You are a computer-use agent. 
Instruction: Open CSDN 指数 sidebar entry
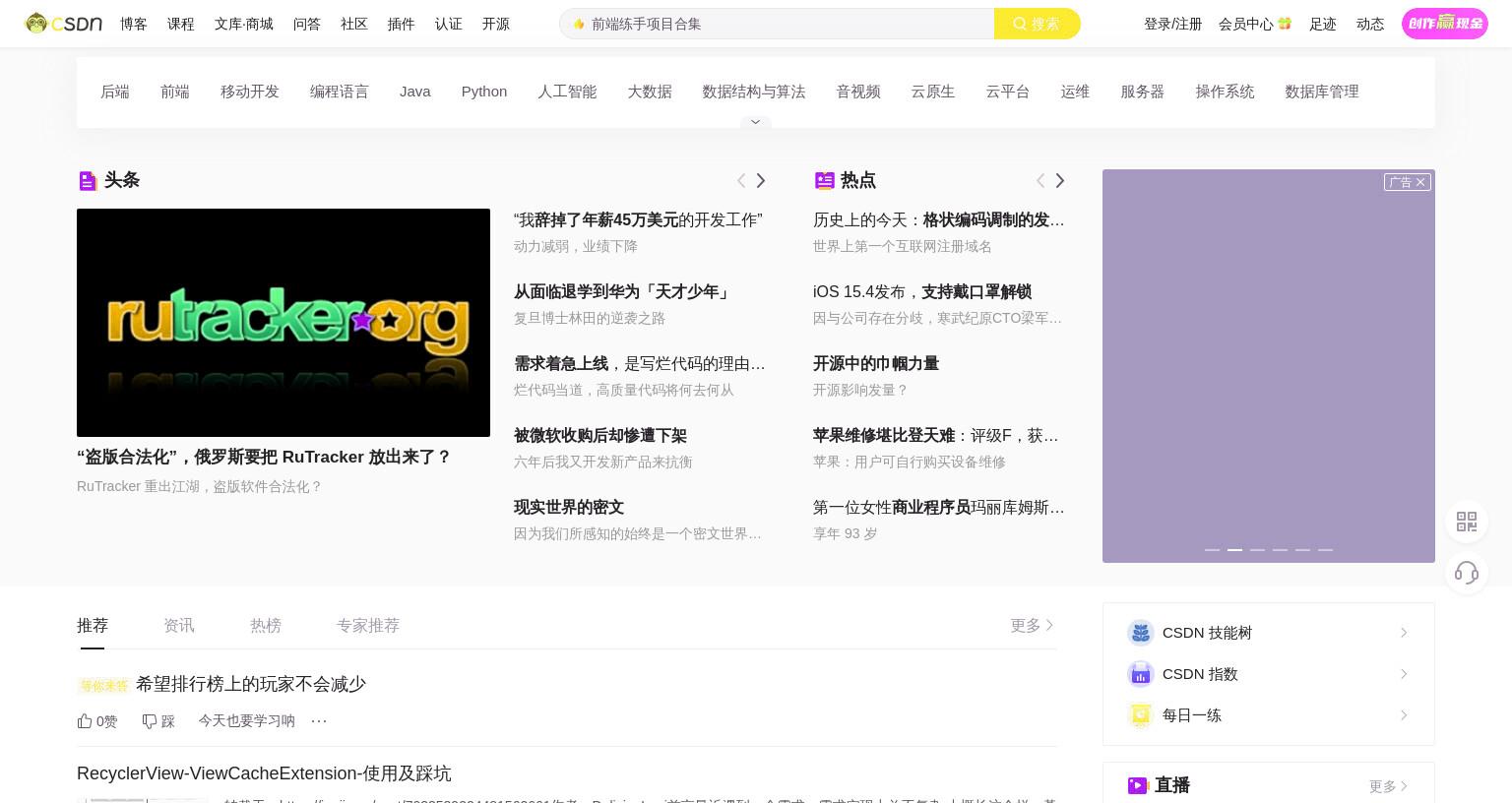coord(1268,674)
